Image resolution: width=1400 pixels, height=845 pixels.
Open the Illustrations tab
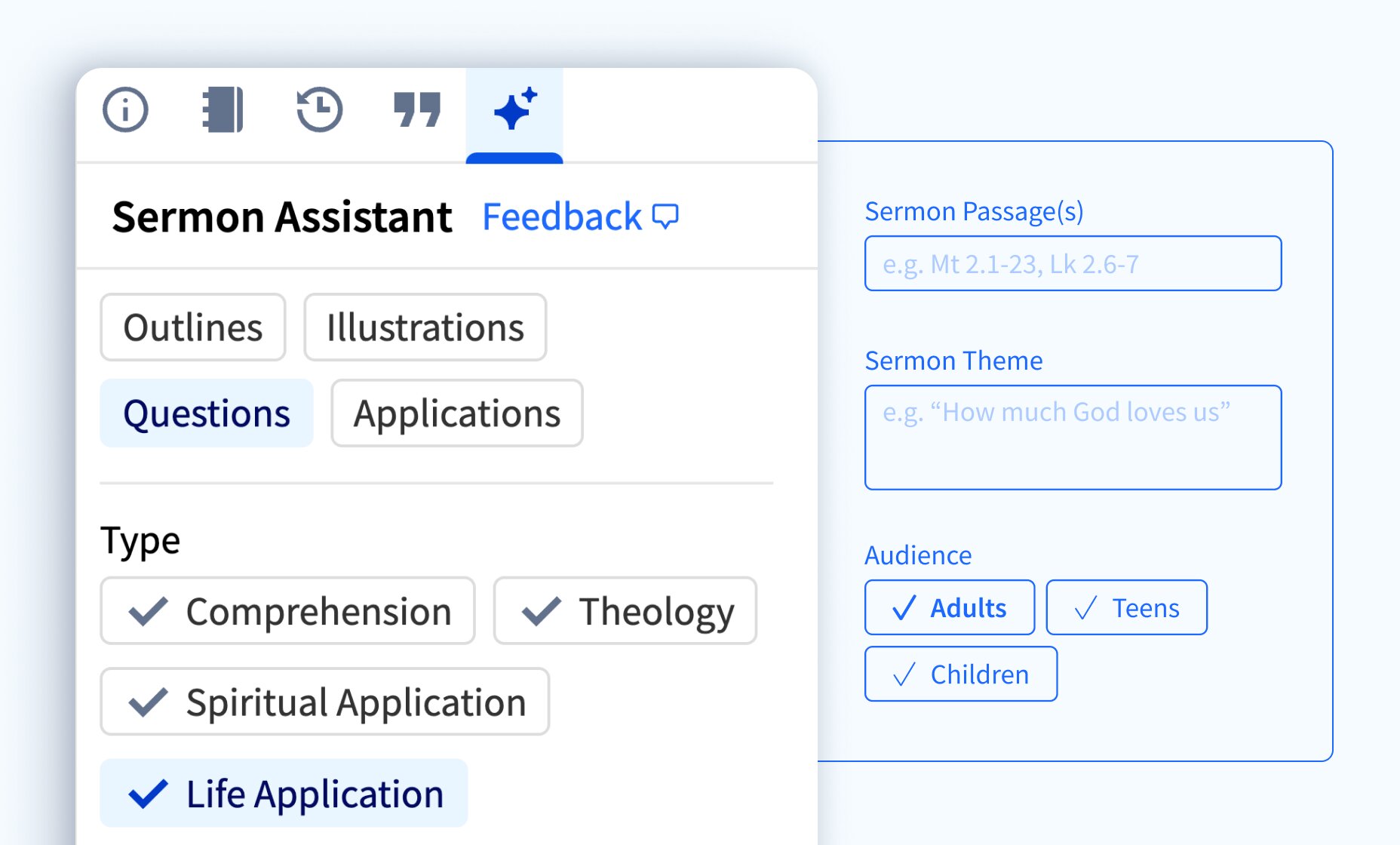pyautogui.click(x=425, y=327)
